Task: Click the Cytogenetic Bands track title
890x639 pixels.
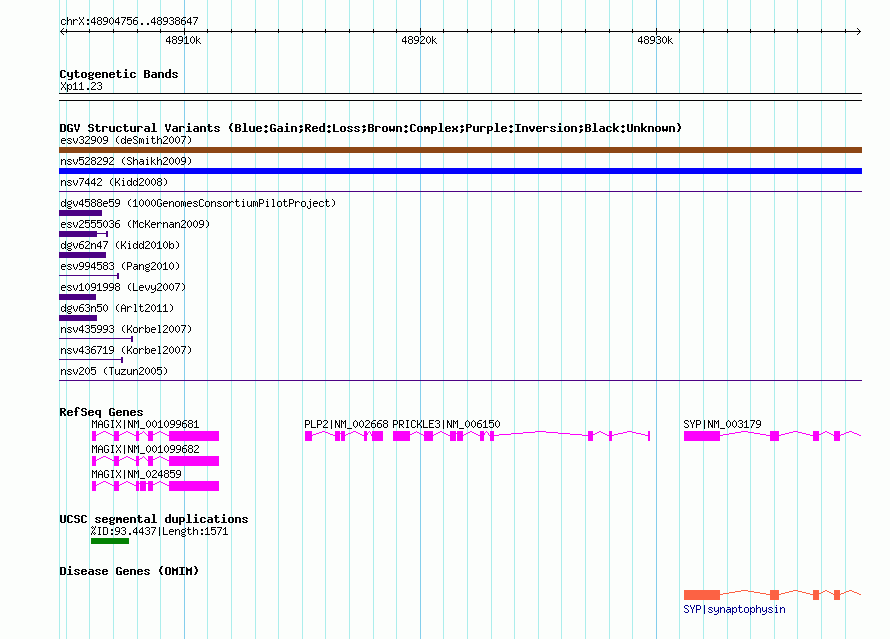Action: click(x=119, y=74)
